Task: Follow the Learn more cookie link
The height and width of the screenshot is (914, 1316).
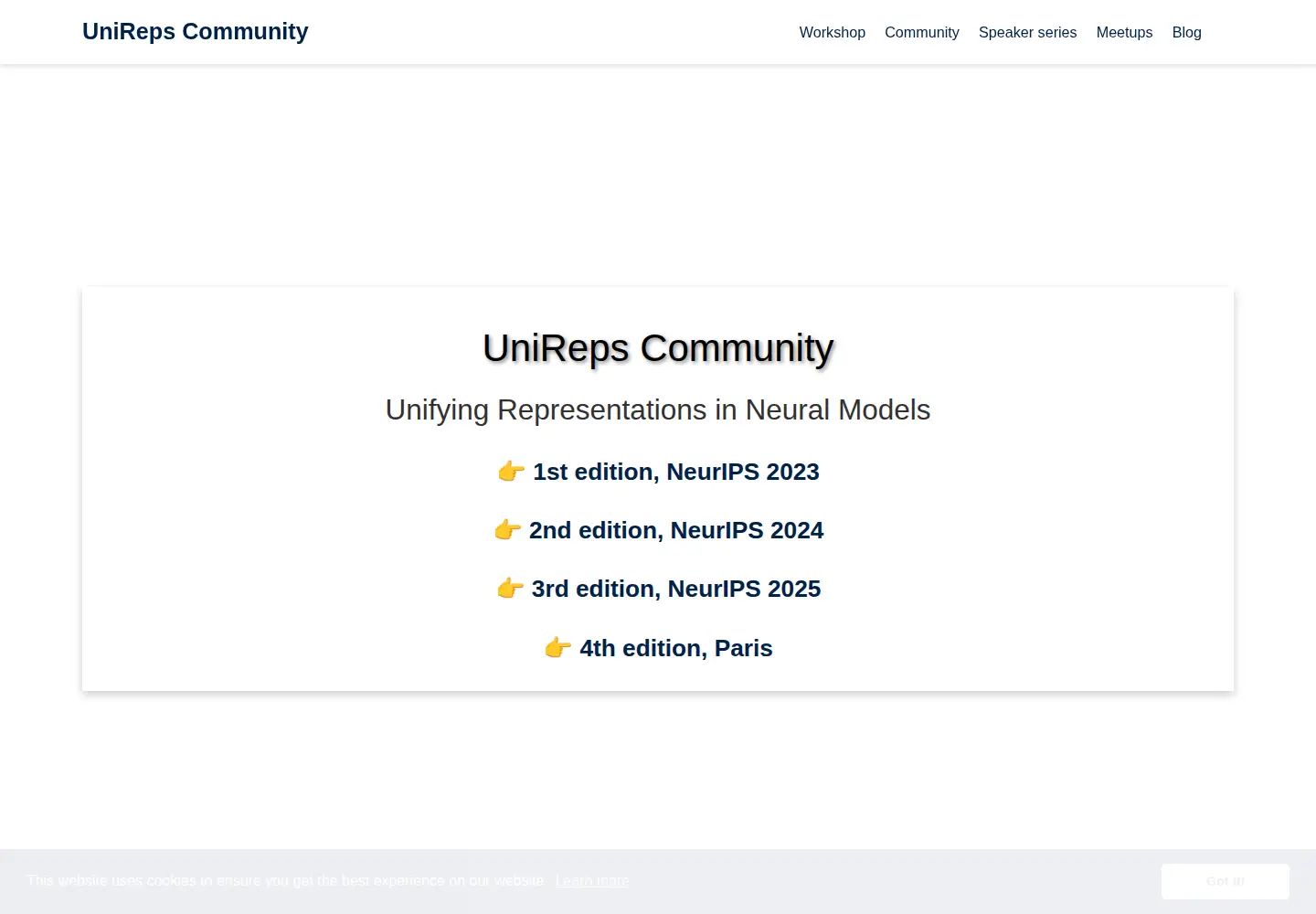Action: coord(592,881)
